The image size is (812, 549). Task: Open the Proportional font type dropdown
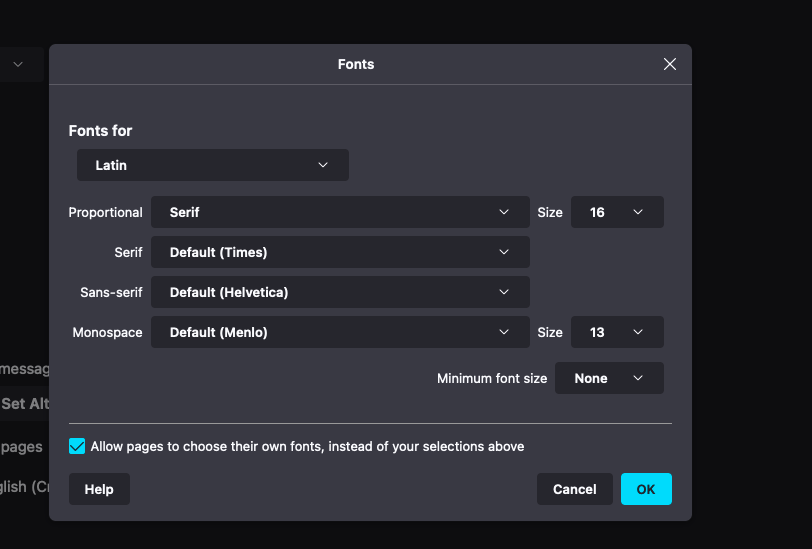[340, 212]
